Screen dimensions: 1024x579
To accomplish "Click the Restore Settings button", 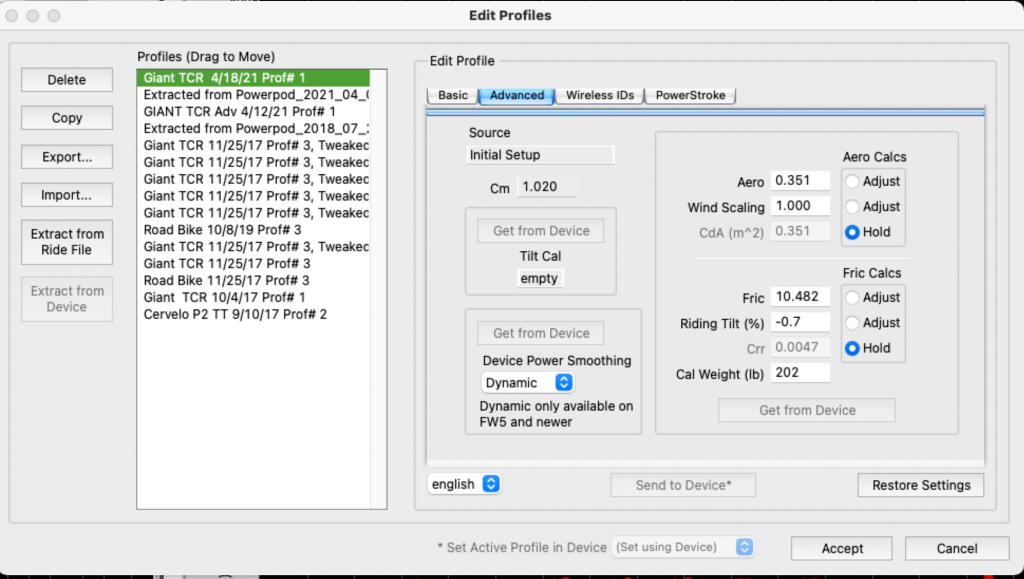I will [920, 485].
